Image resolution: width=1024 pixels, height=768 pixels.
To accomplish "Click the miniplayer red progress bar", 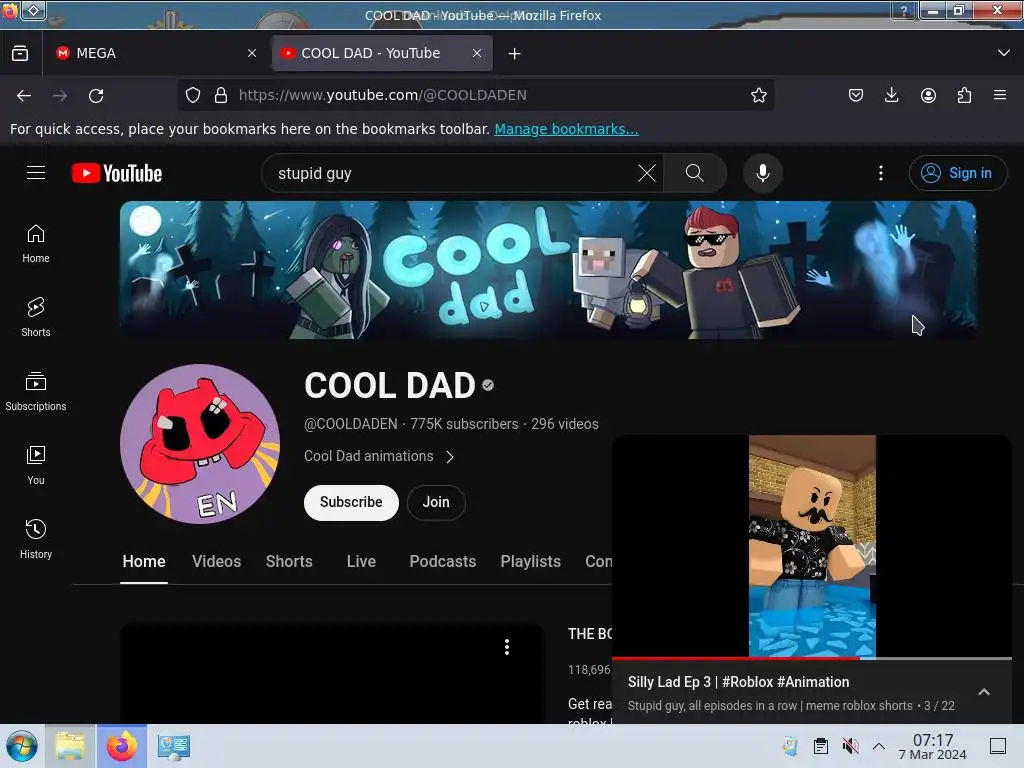I will coord(736,658).
